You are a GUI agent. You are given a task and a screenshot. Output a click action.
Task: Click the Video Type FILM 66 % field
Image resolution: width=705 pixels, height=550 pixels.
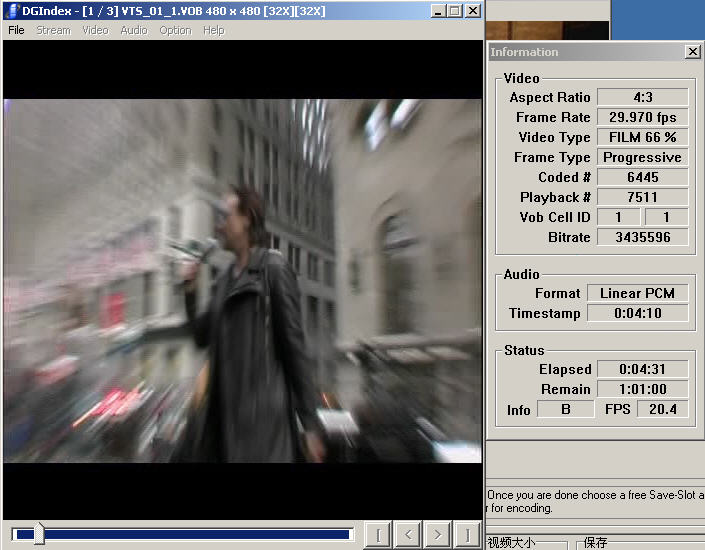tap(642, 137)
